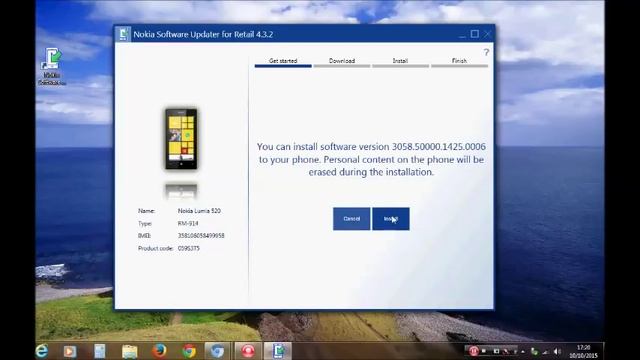This screenshot has height=360, width=640.
Task: Open the help question mark icon
Action: 486,52
